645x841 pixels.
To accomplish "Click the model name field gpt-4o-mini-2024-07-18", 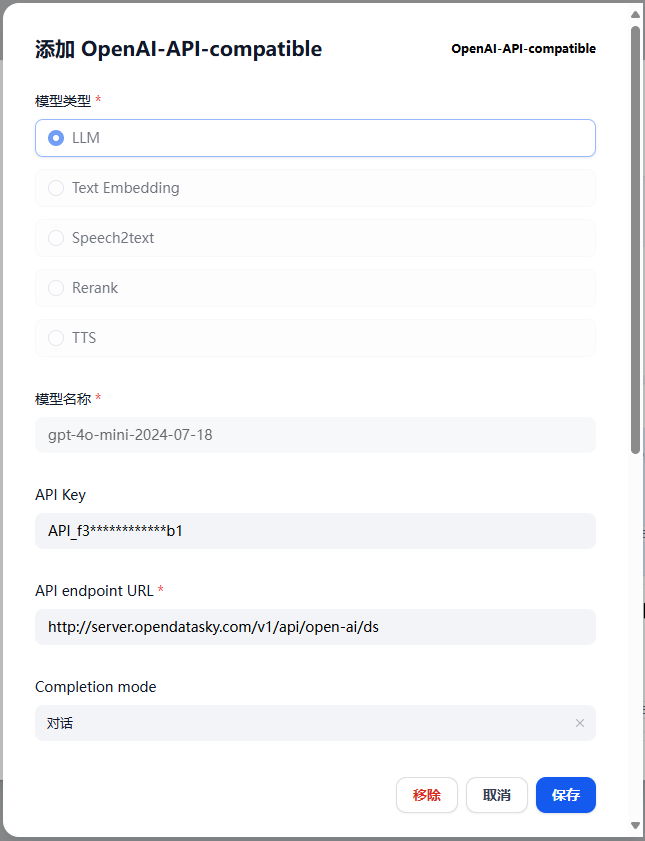I will click(315, 434).
